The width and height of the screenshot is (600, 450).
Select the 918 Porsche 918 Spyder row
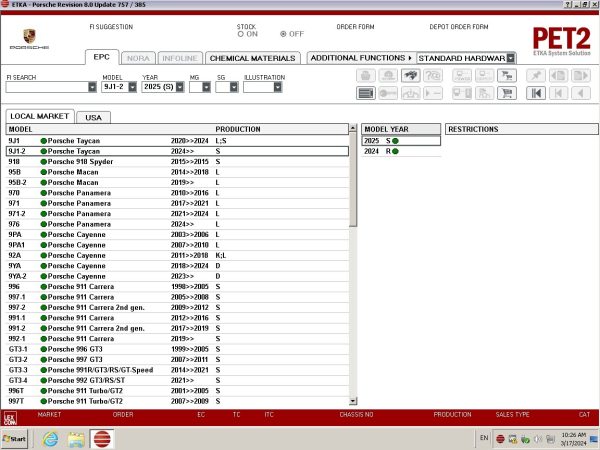point(178,161)
